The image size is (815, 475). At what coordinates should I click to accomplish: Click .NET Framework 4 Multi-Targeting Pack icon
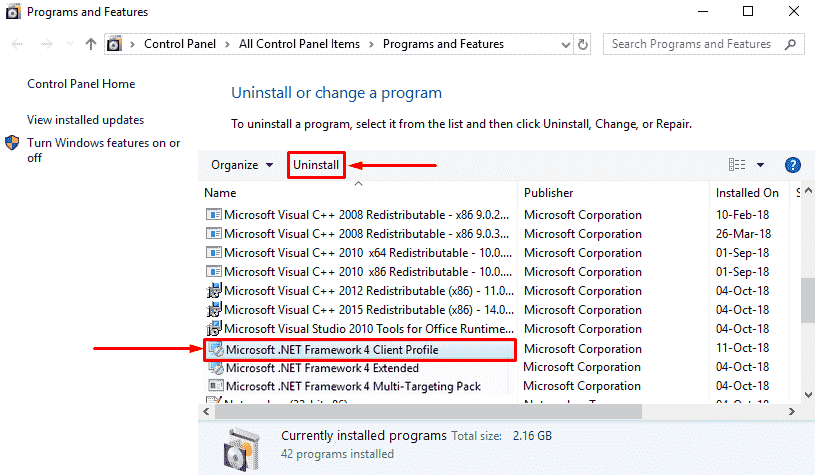216,386
